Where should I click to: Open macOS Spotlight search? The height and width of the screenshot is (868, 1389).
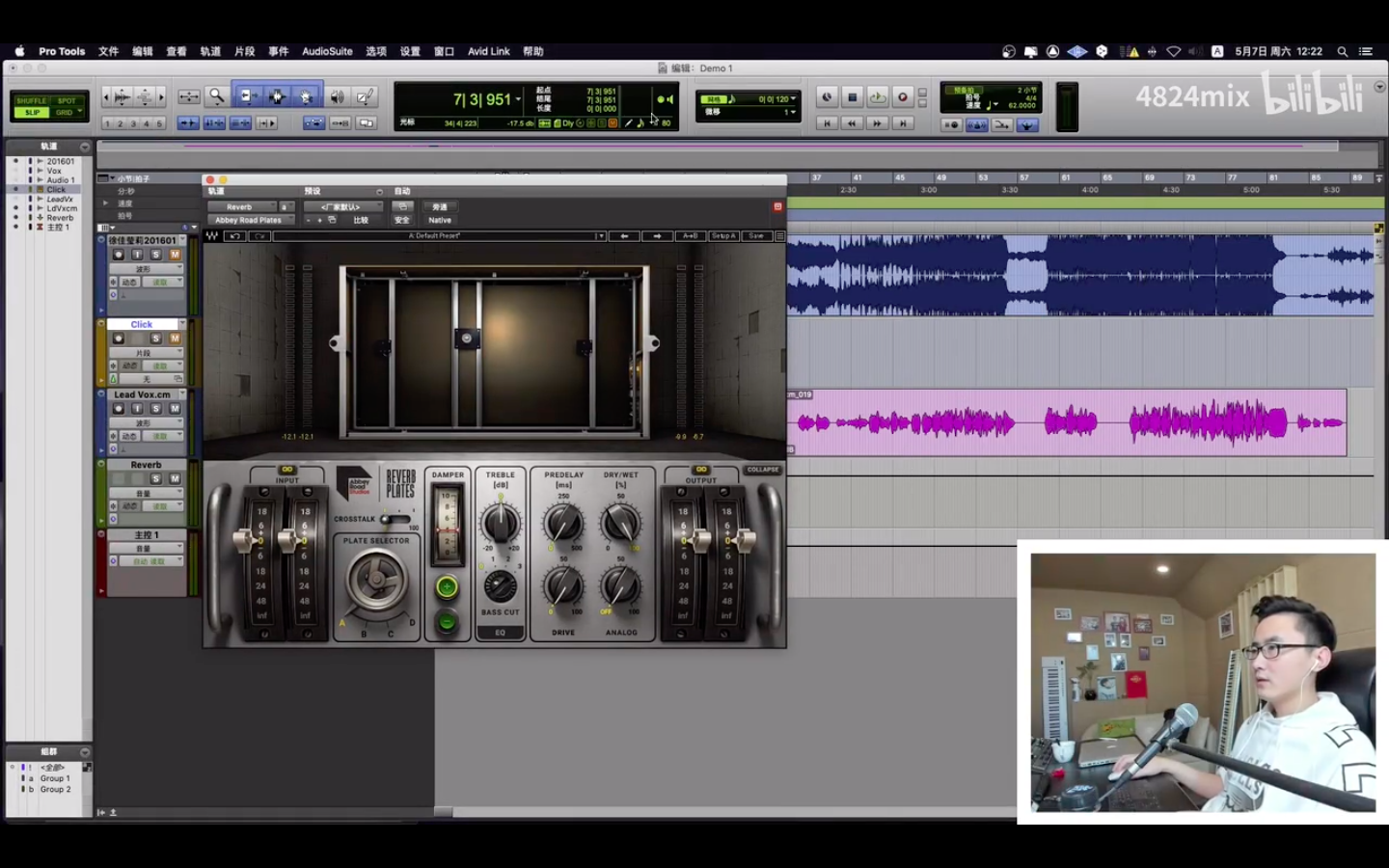coord(1342,51)
